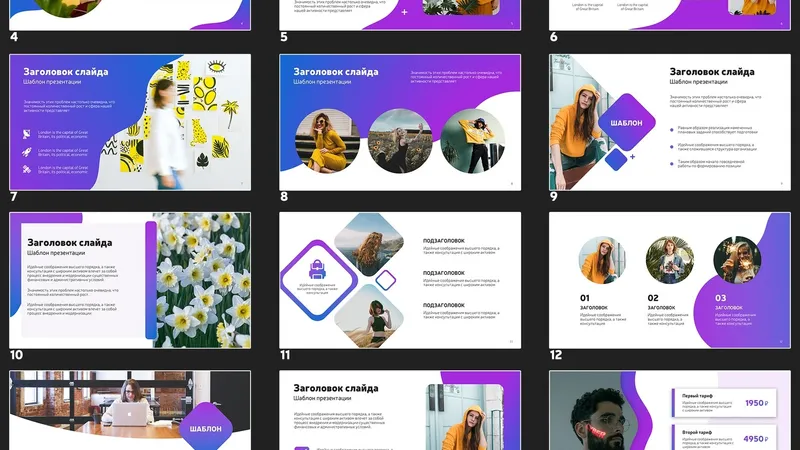This screenshot has width=800, height=450.
Task: Click the daffodils photo on slide 10
Action: [203, 281]
